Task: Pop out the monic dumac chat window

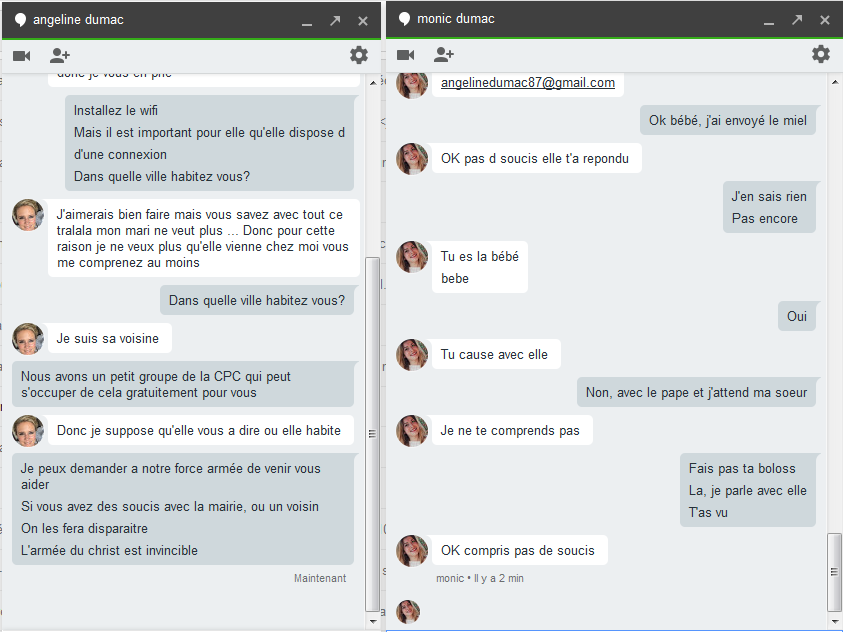Action: [x=797, y=20]
